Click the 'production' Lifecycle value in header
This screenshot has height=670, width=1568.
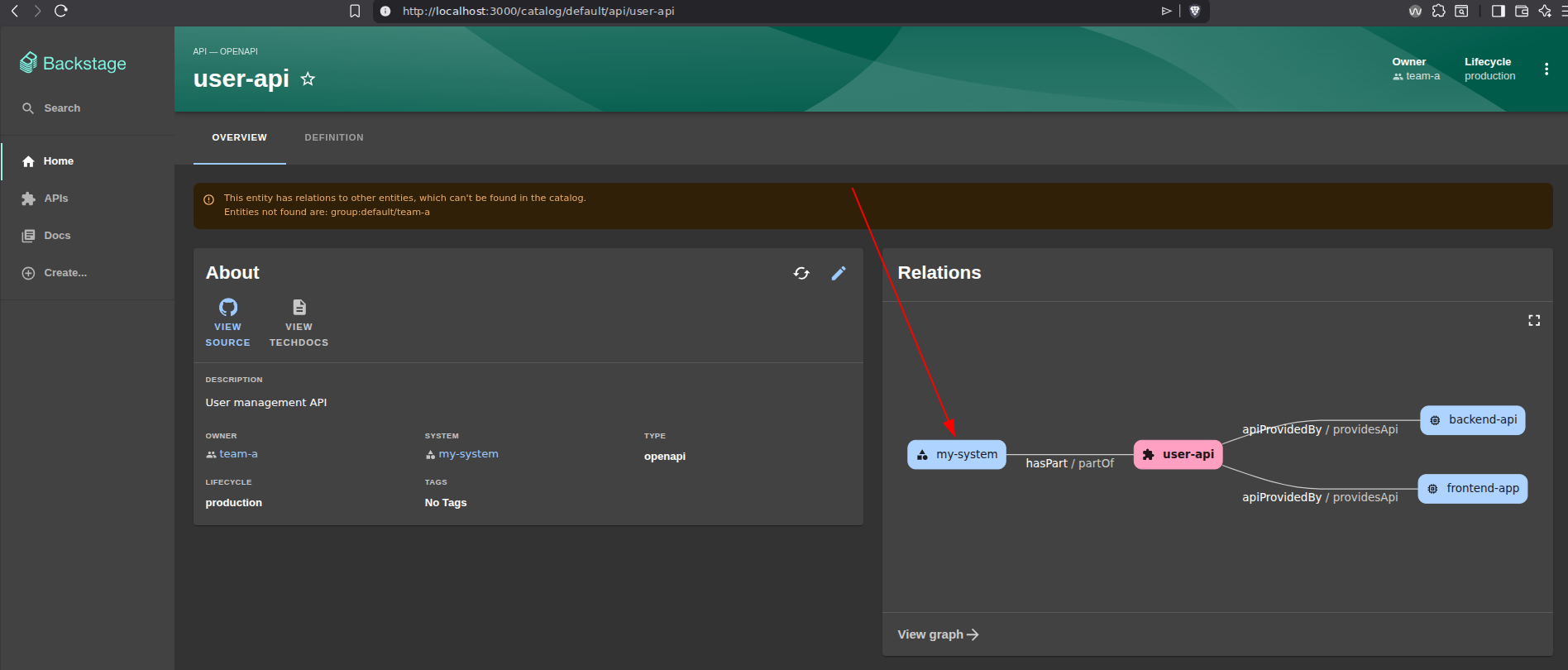click(x=1490, y=76)
